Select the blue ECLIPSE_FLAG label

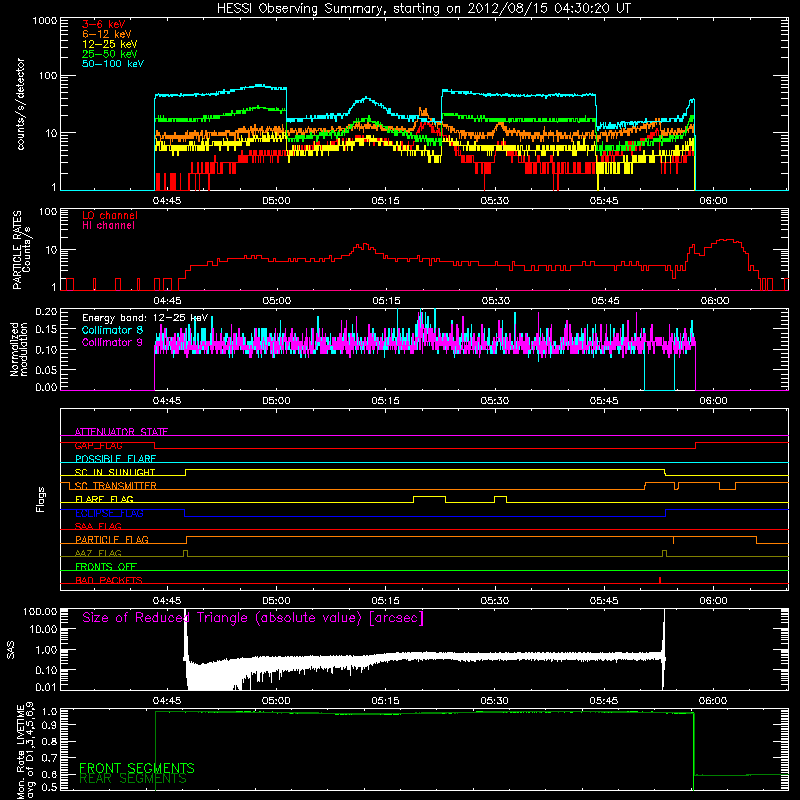[109, 513]
